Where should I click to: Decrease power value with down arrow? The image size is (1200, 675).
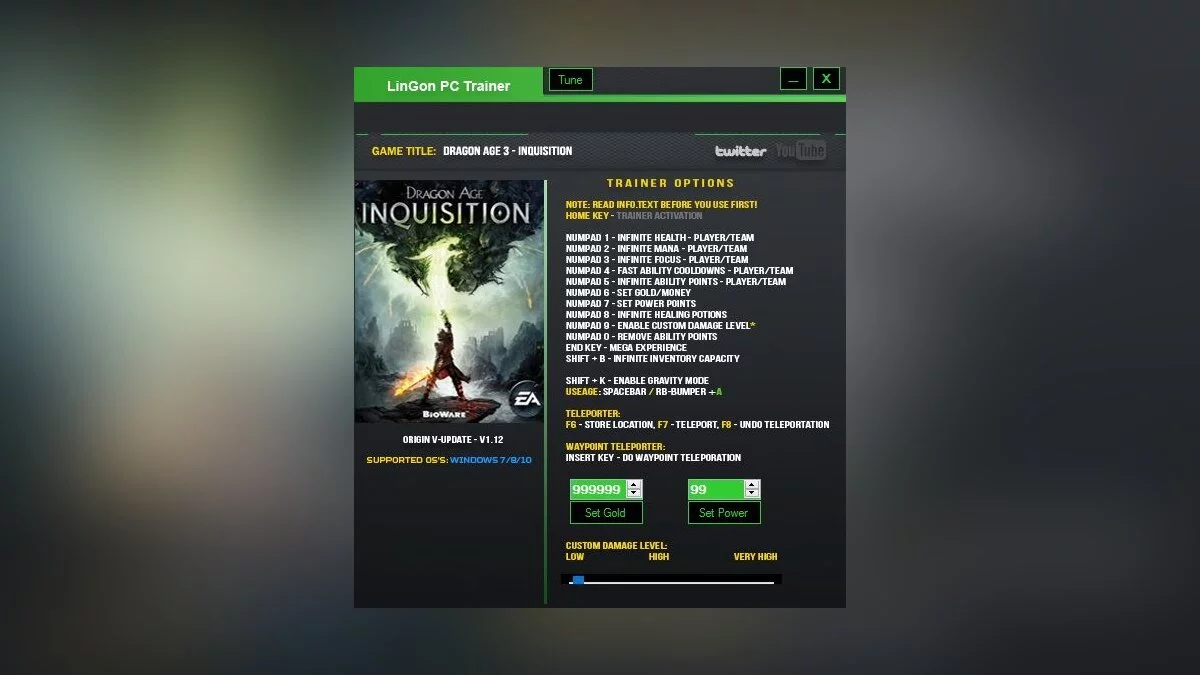[752, 494]
